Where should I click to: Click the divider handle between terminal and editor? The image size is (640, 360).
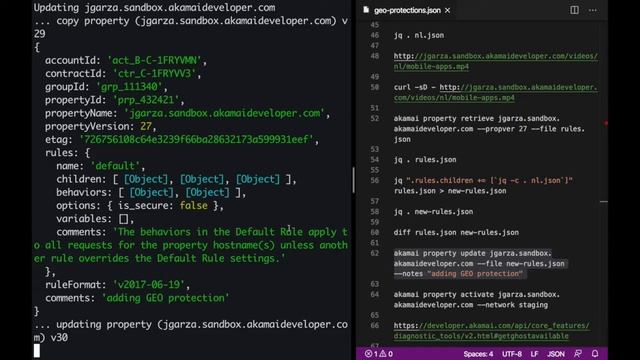(353, 180)
